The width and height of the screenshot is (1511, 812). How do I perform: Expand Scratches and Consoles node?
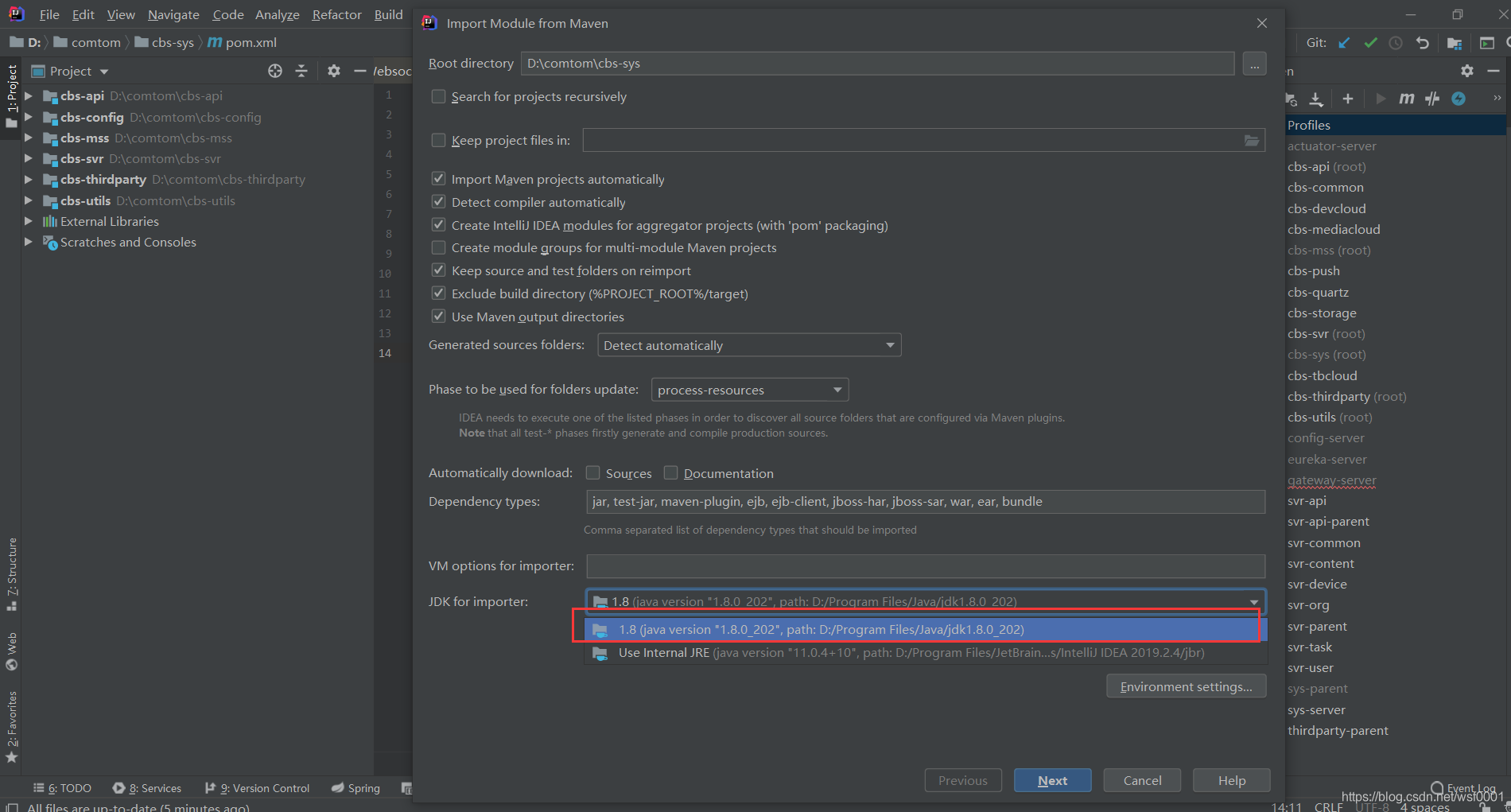click(x=29, y=242)
